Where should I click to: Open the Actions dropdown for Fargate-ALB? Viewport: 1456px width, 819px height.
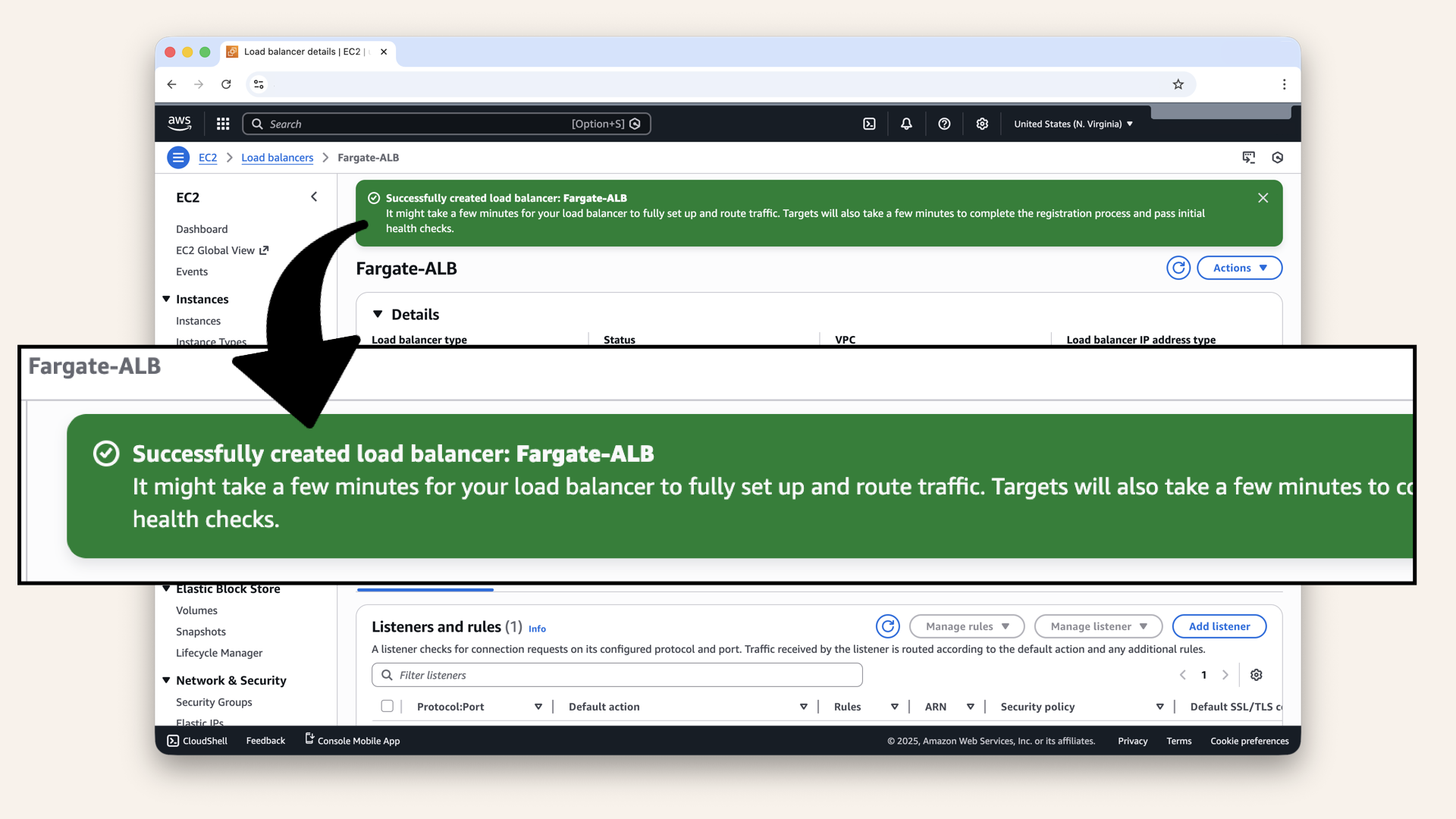pyautogui.click(x=1239, y=268)
